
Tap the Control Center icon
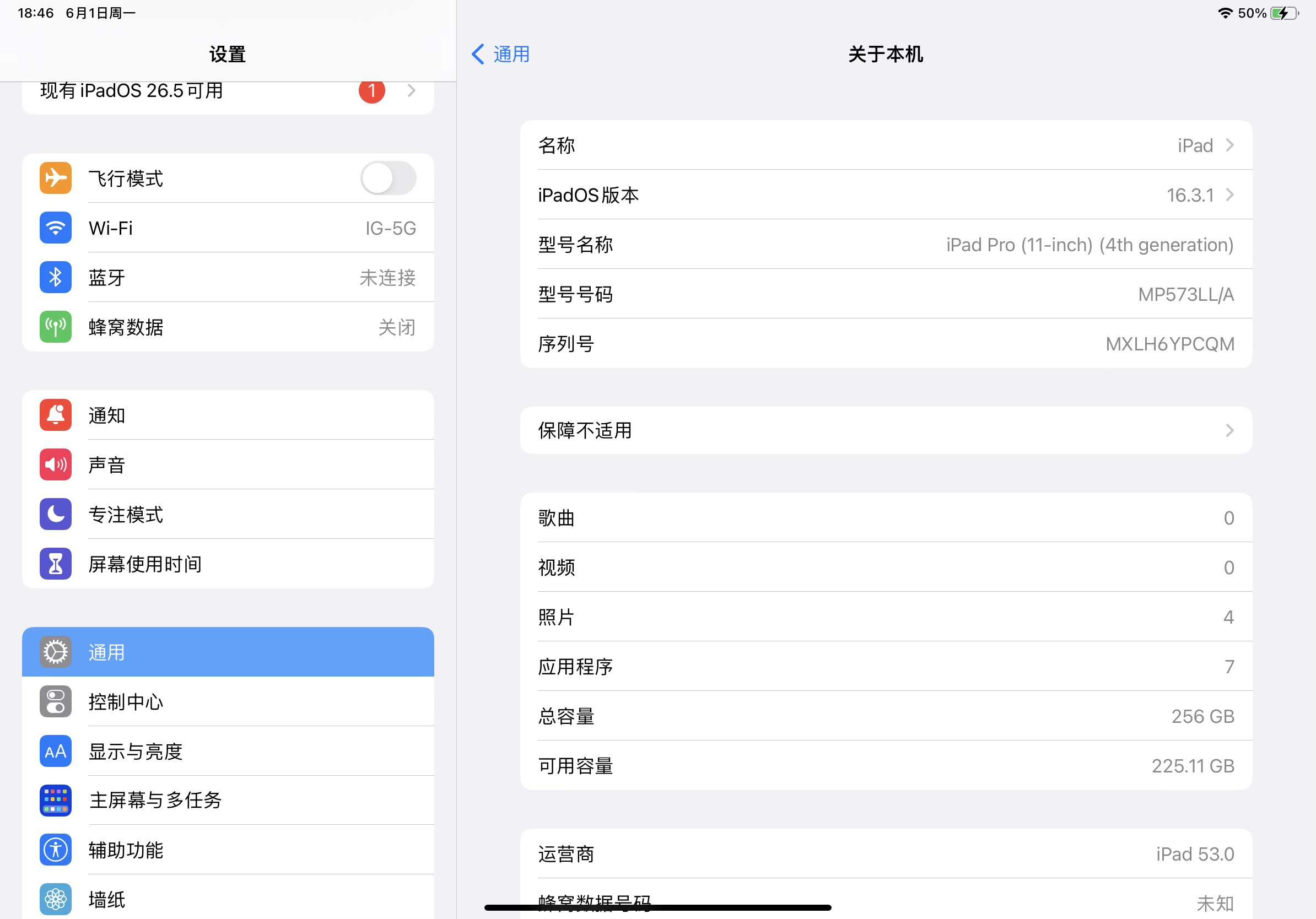[x=56, y=701]
